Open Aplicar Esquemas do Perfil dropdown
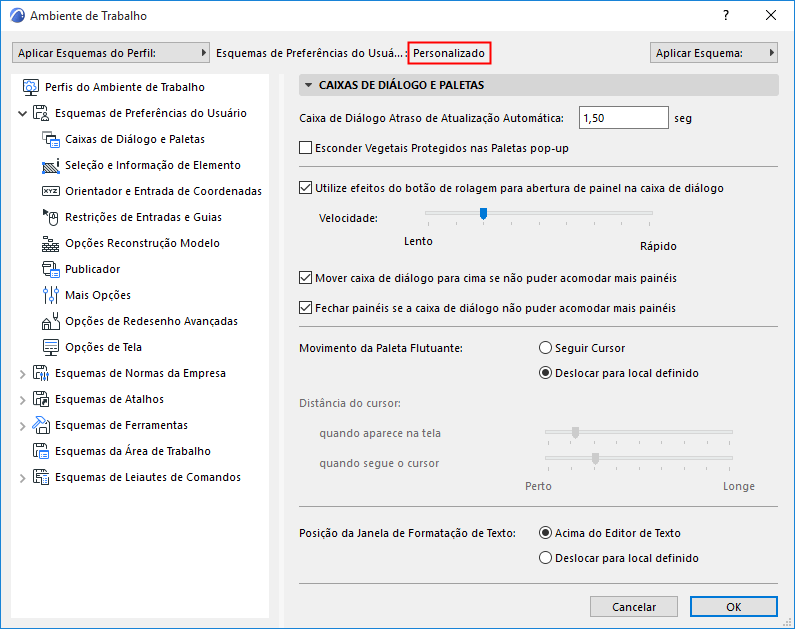Screen dimensions: 795x629 111,53
